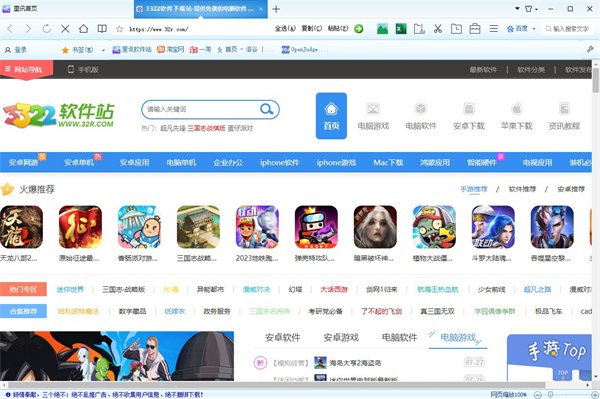Click the browser forward arrow
The width and height of the screenshot is (600, 399).
pyautogui.click(x=28, y=29)
